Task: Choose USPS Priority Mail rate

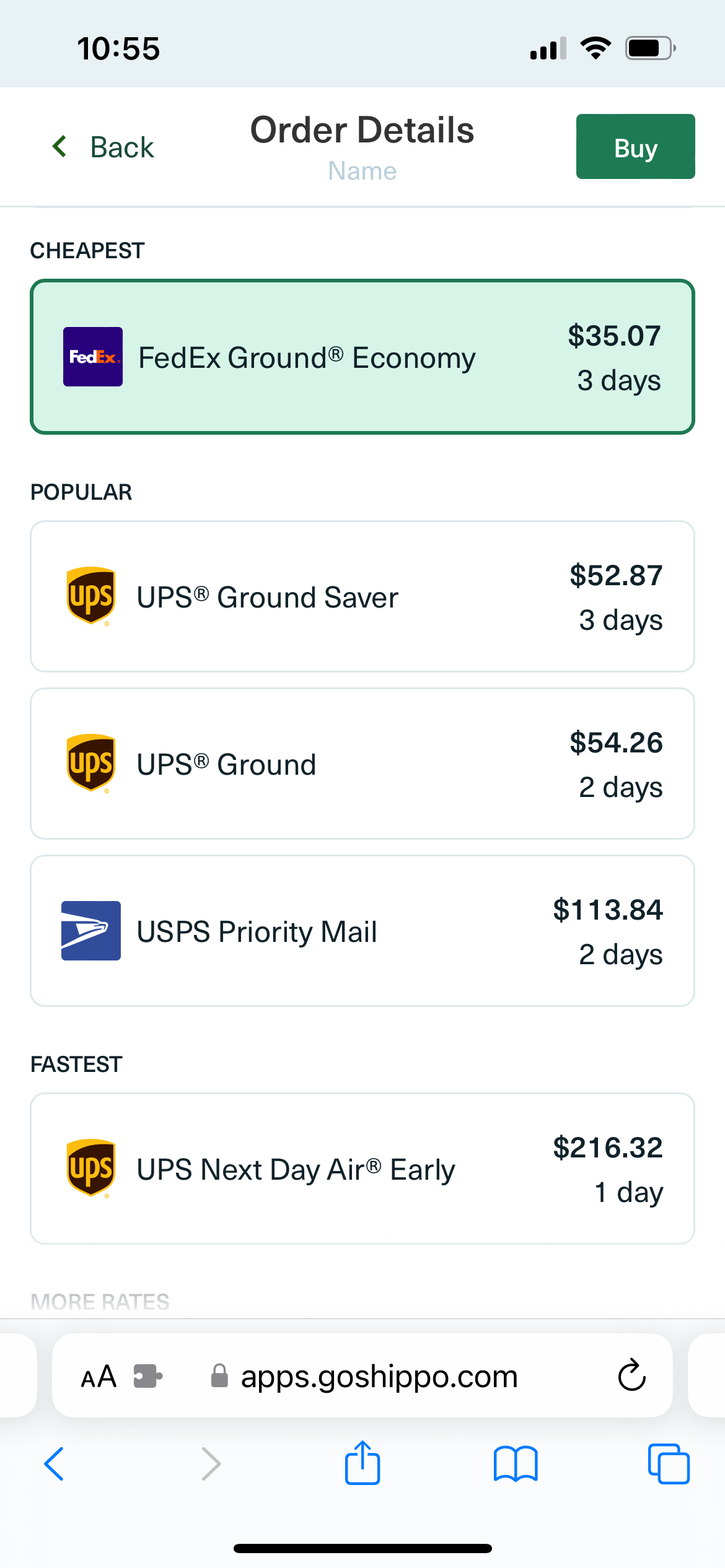Action: [x=362, y=931]
